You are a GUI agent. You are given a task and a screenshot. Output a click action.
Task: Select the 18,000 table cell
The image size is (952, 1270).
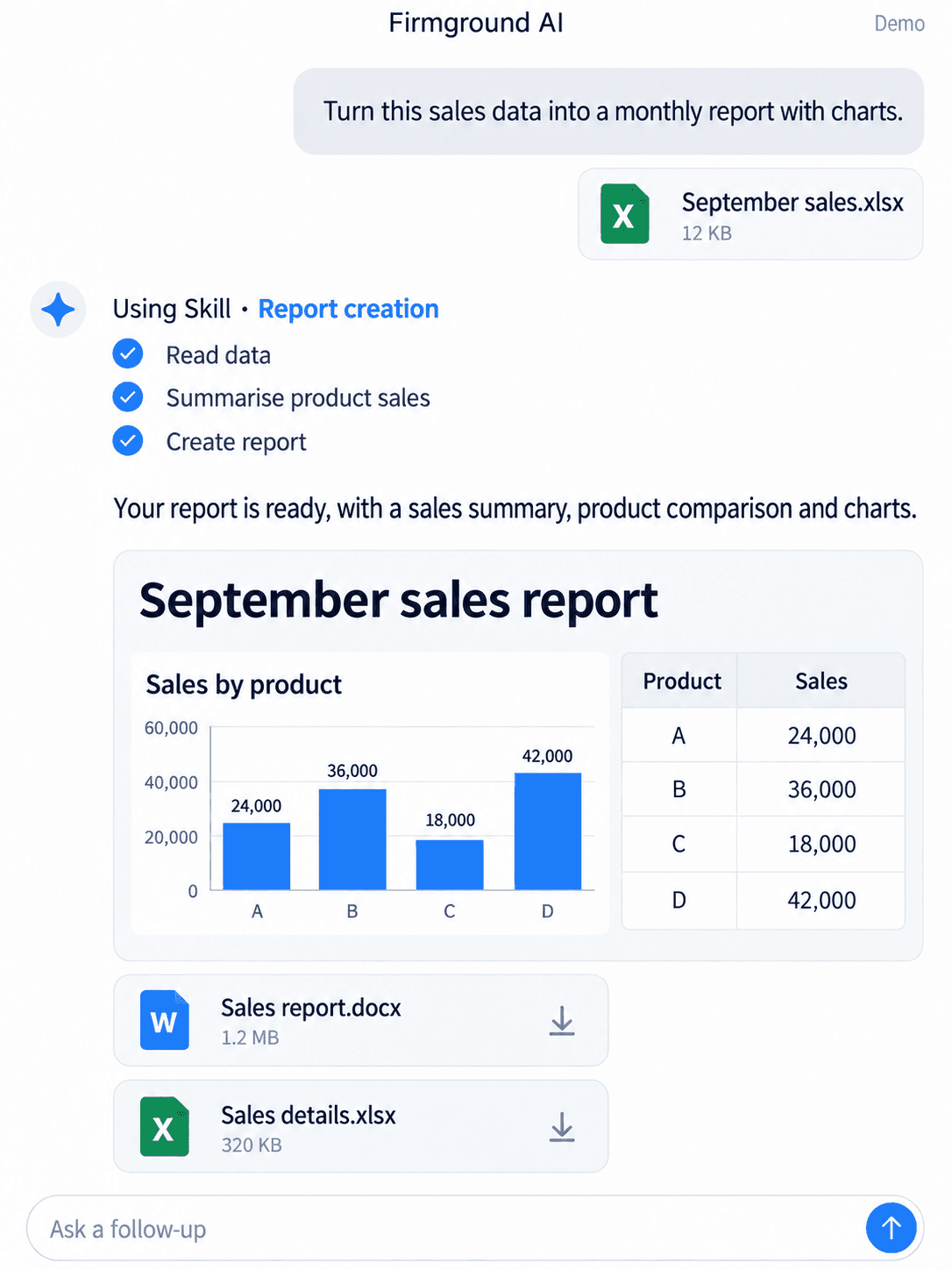click(821, 844)
